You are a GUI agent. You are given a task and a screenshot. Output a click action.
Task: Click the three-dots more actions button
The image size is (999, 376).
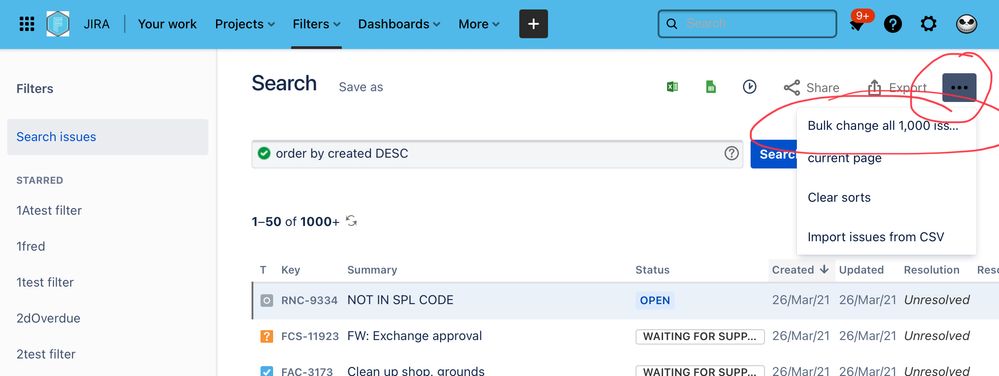(x=959, y=88)
